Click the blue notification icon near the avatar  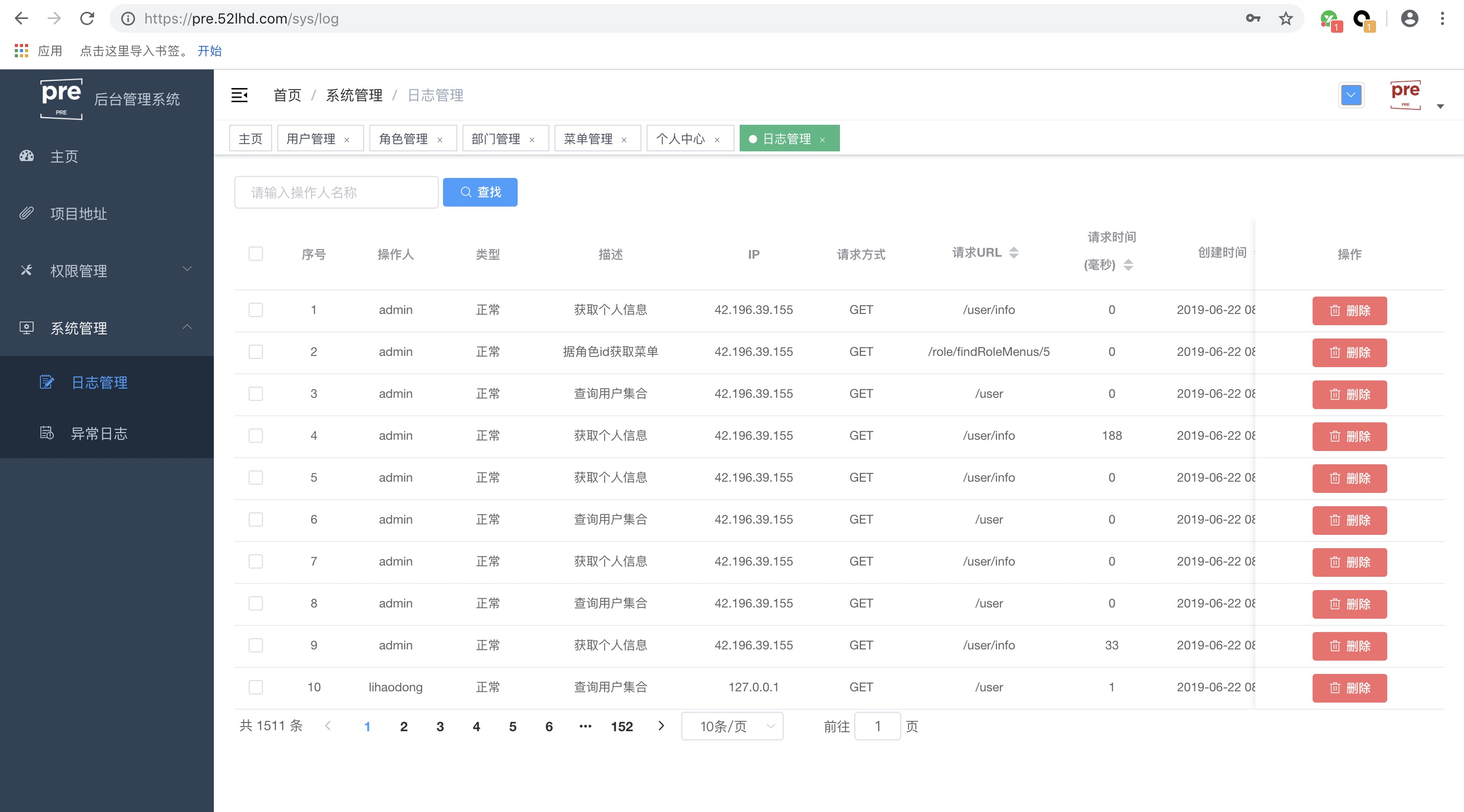(1351, 95)
